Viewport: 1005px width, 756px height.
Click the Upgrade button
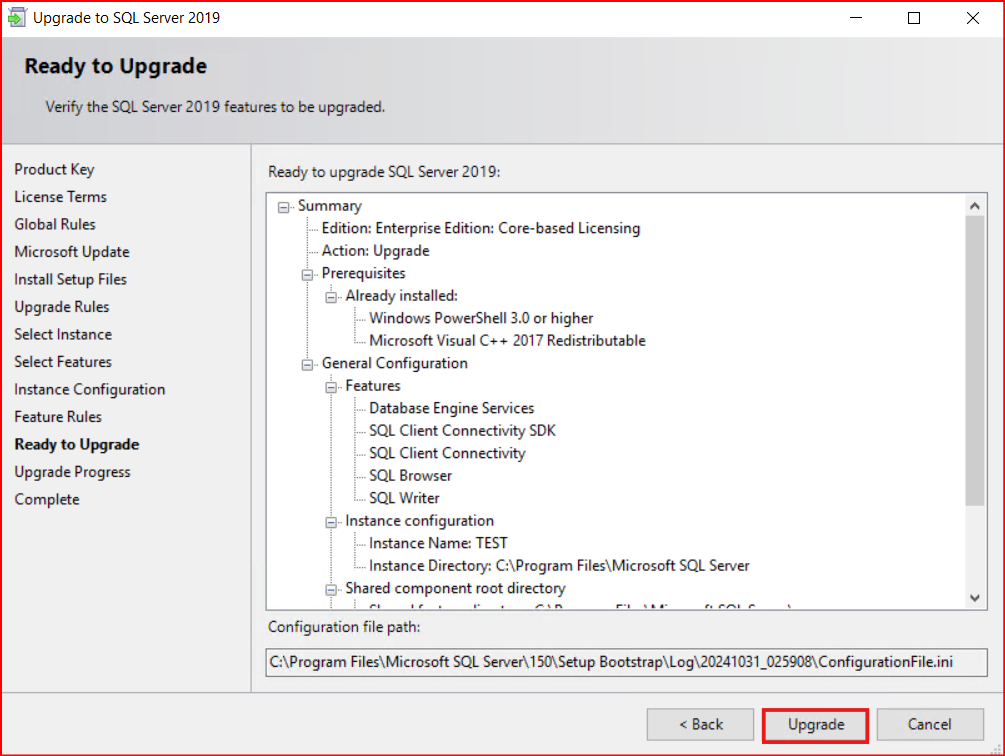pos(815,724)
